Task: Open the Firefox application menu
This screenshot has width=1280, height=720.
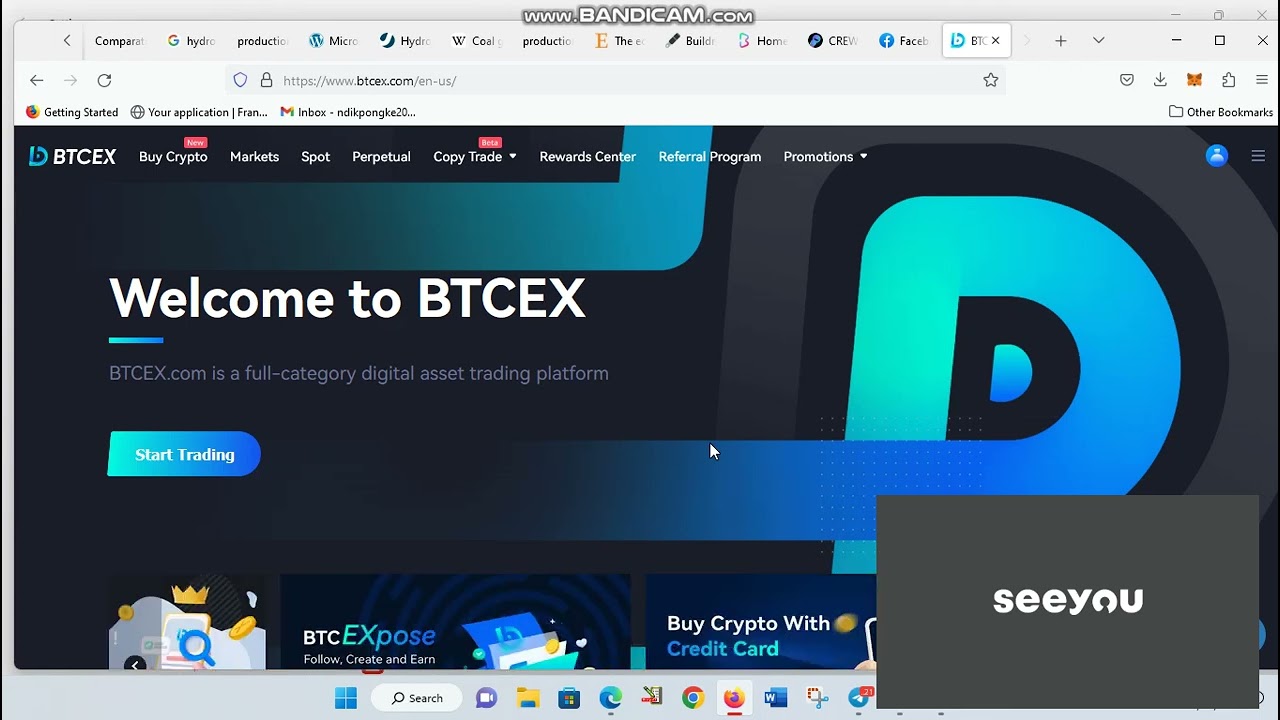Action: pyautogui.click(x=1263, y=80)
